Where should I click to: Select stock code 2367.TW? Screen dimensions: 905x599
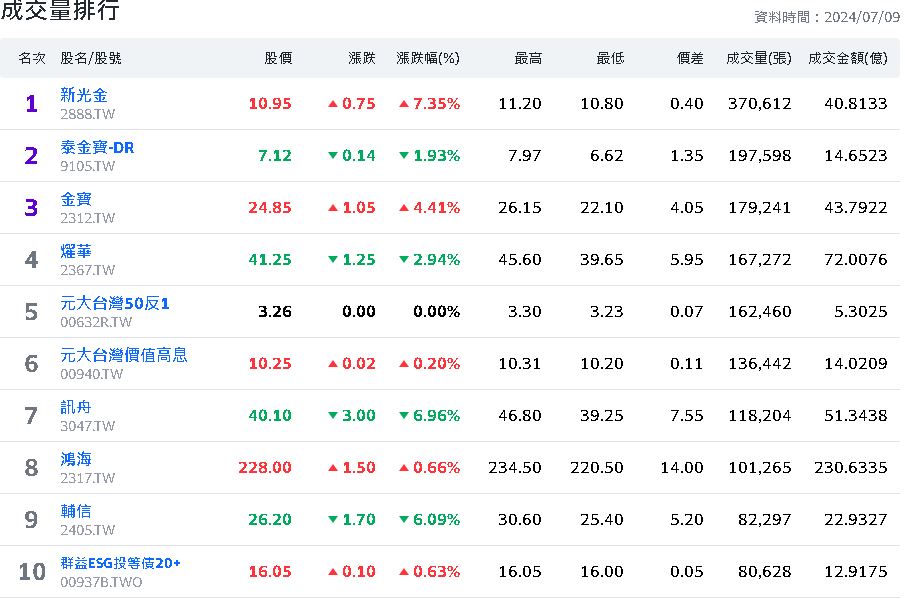click(x=87, y=270)
